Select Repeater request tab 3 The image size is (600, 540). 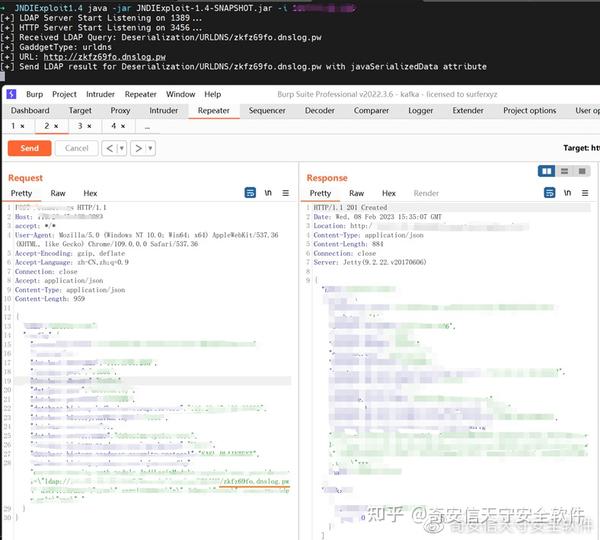pos(80,126)
